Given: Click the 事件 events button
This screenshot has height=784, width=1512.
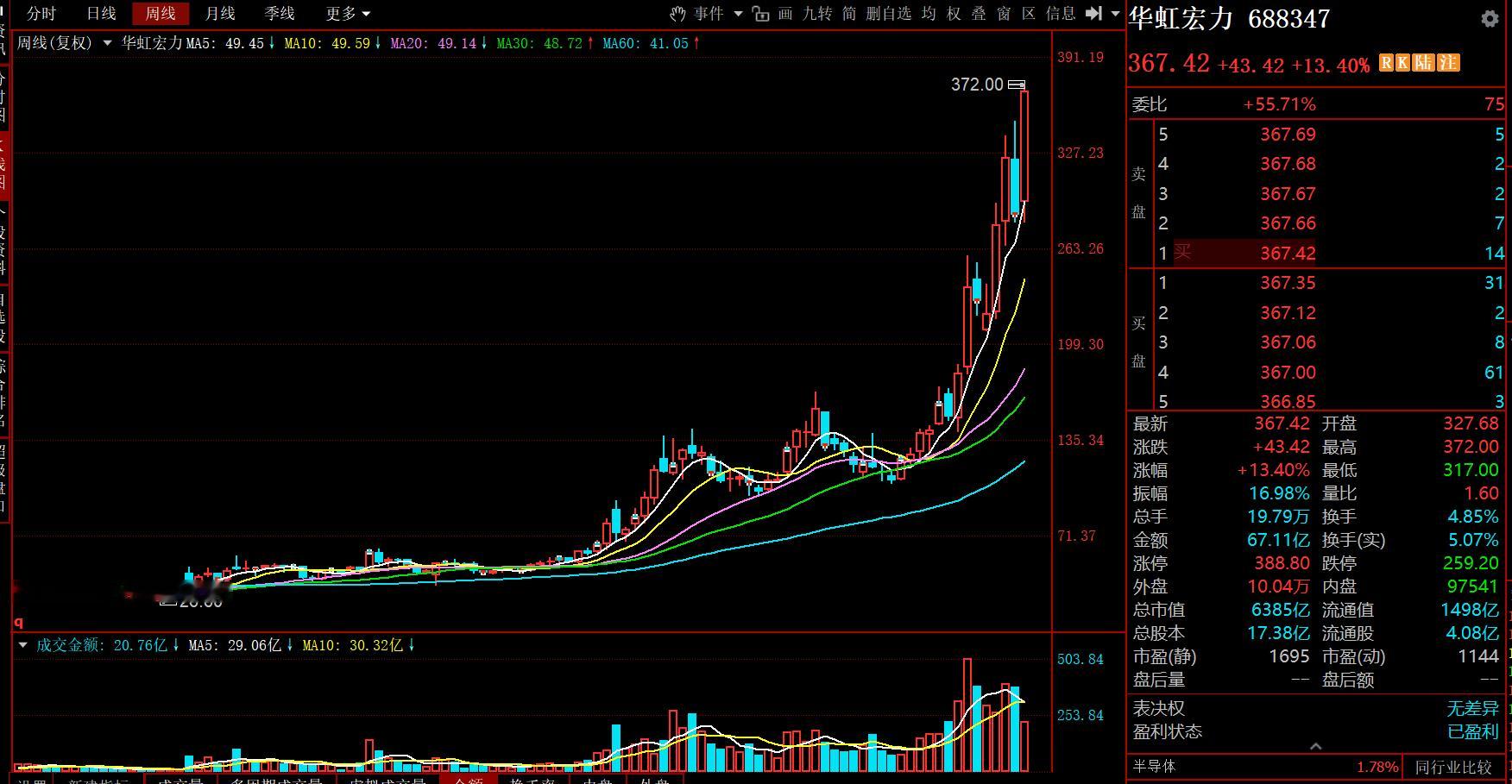Looking at the screenshot, I should (709, 14).
